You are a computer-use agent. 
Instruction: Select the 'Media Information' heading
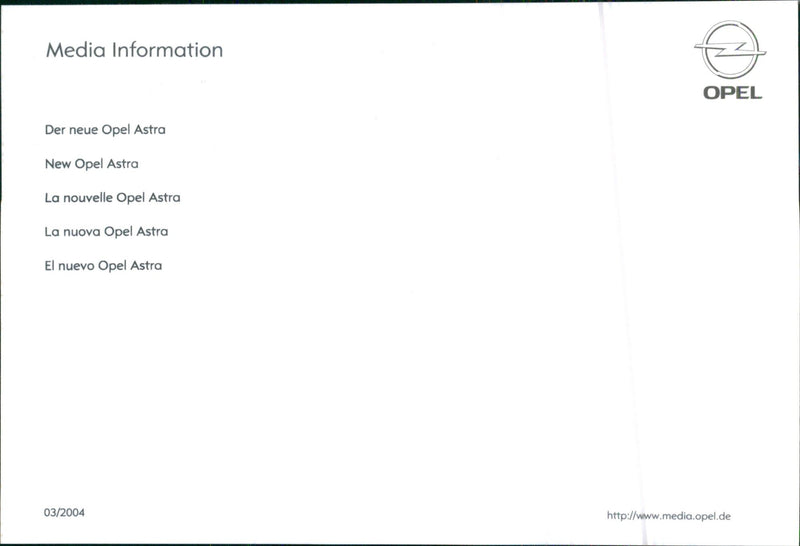(x=134, y=50)
